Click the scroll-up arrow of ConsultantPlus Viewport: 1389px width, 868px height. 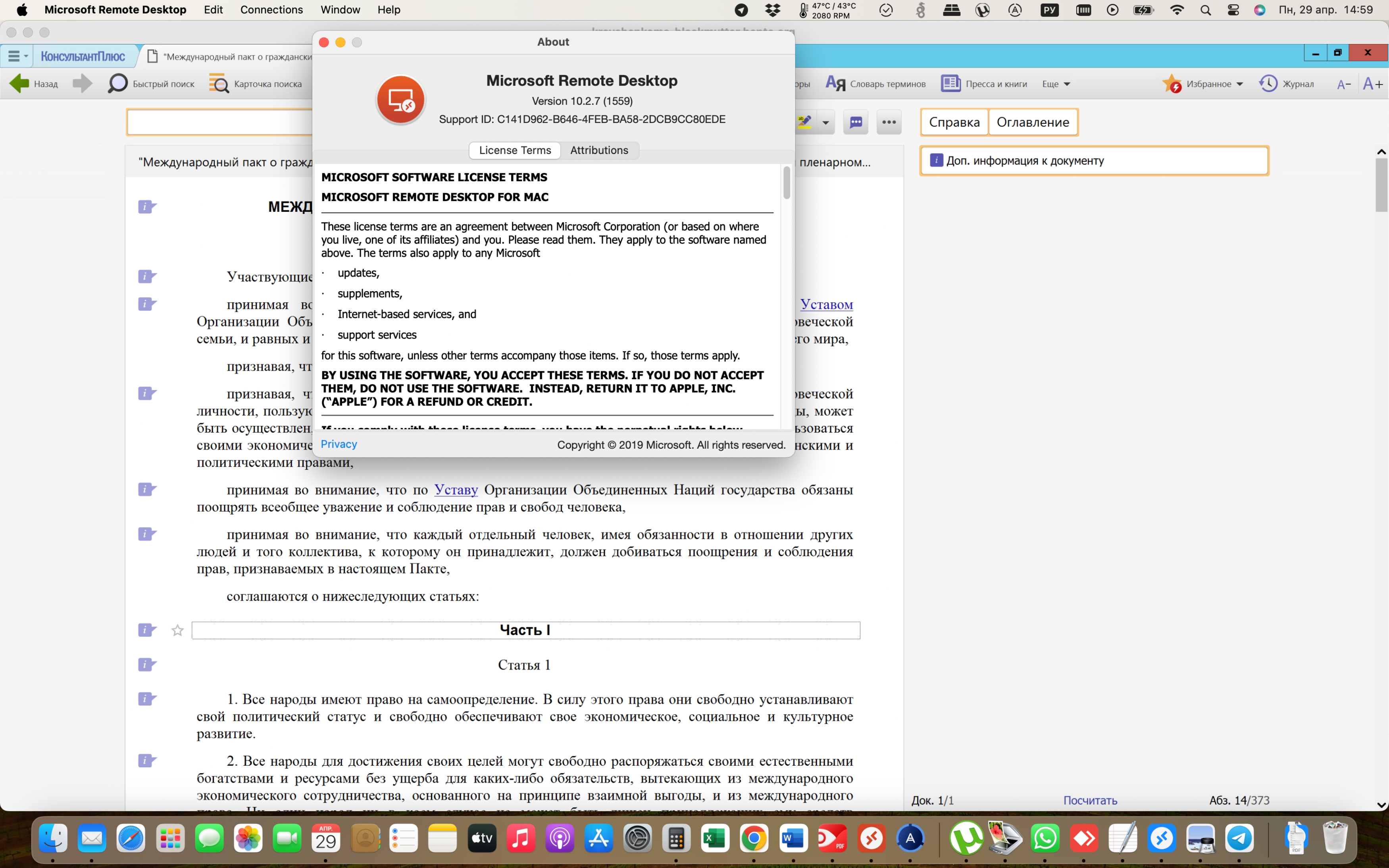point(1381,152)
